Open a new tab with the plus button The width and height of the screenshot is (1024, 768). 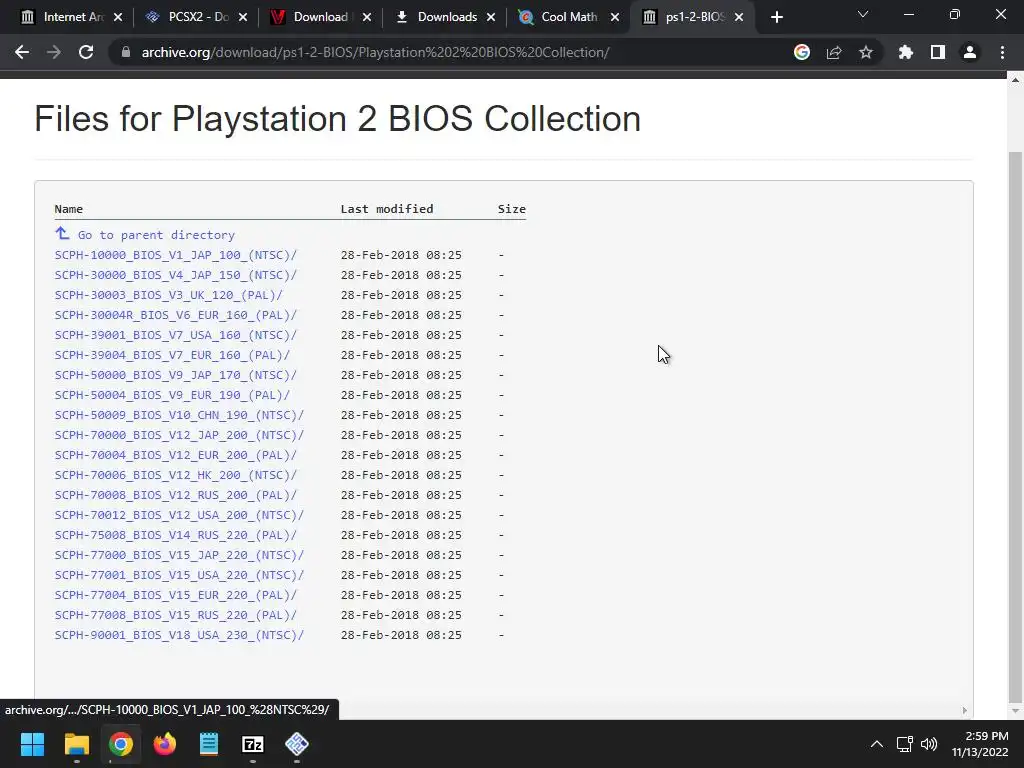[776, 17]
